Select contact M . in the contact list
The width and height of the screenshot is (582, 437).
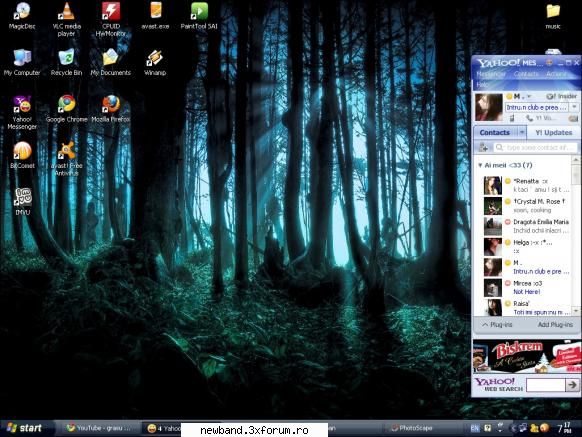coord(526,267)
